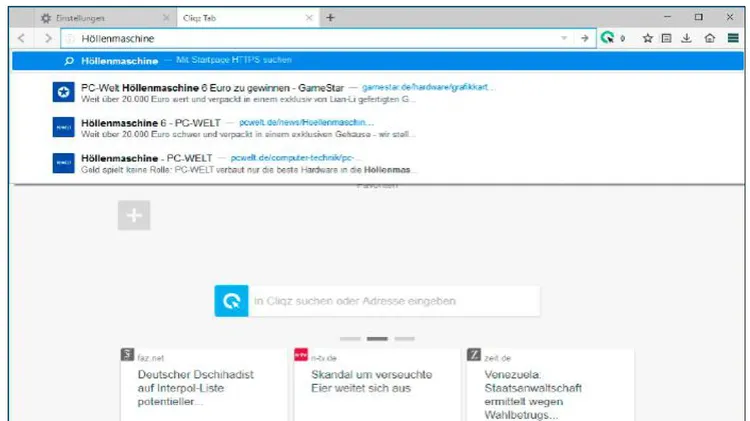
Task: Click PC-WELT logo of the last result
Action: pos(64,163)
